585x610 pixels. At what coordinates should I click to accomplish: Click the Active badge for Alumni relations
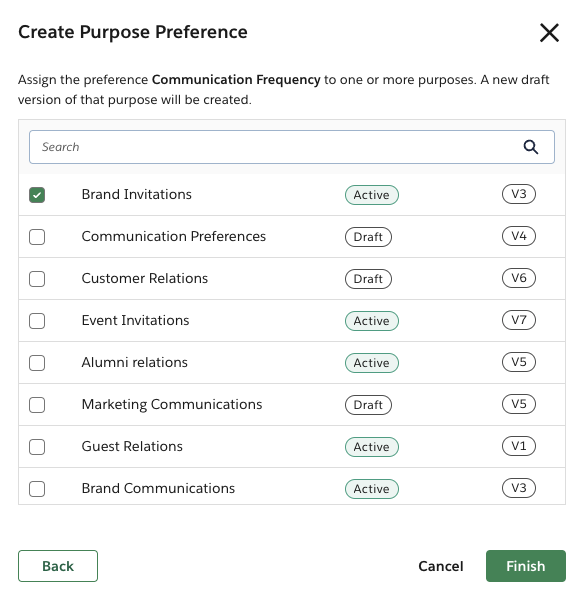click(371, 363)
